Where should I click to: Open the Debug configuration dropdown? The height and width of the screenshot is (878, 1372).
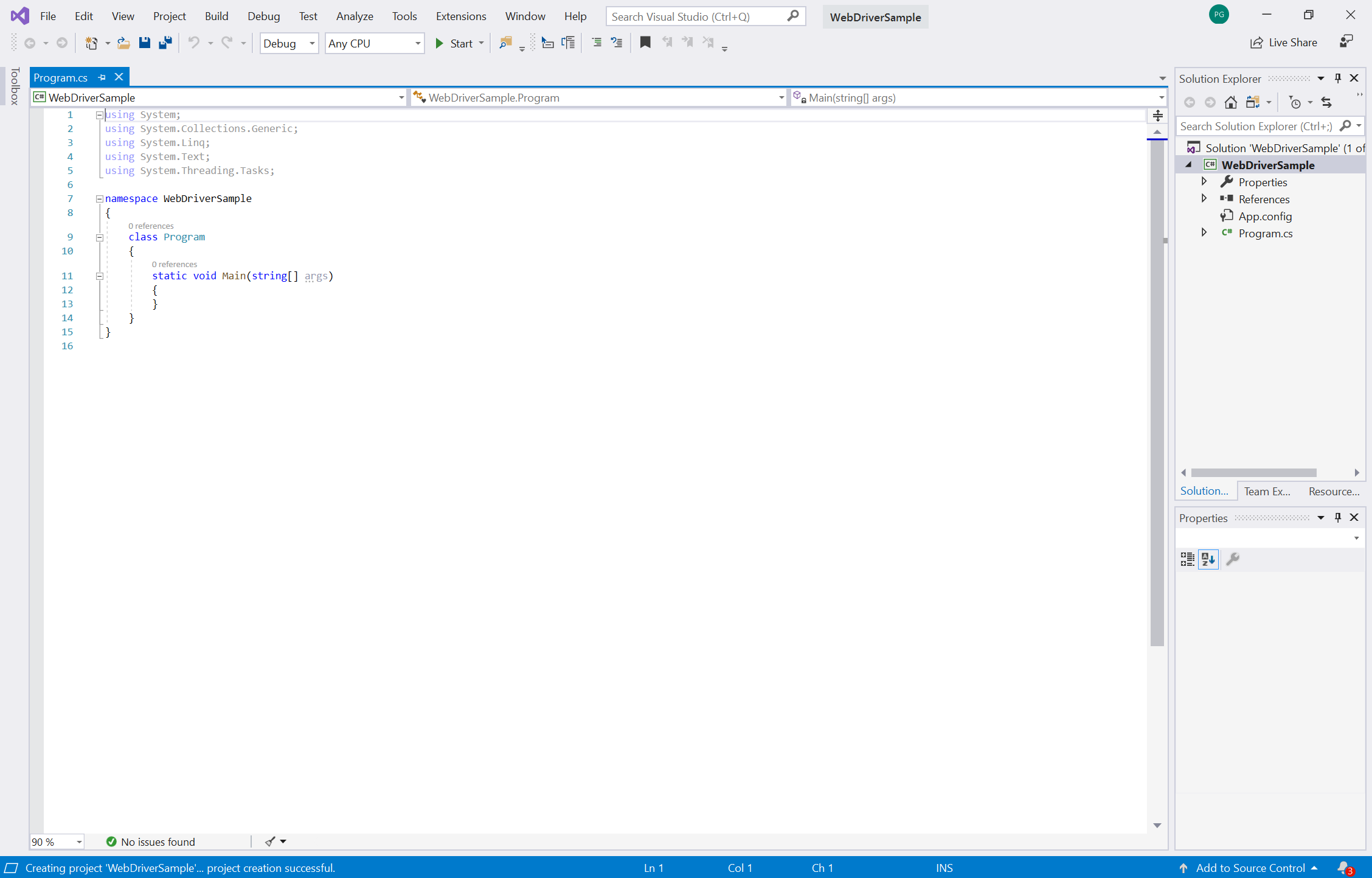289,42
